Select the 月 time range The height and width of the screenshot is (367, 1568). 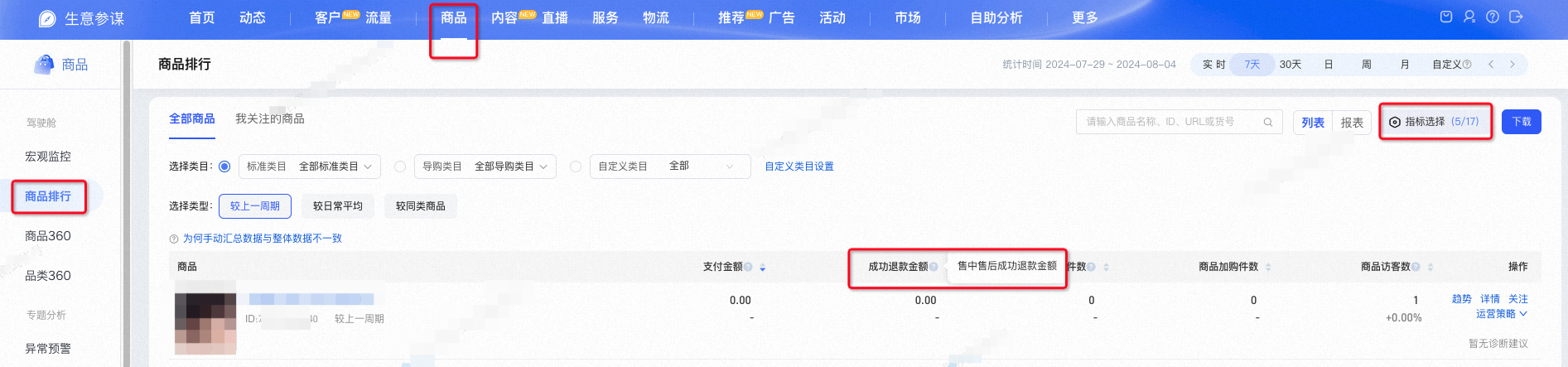(1405, 65)
